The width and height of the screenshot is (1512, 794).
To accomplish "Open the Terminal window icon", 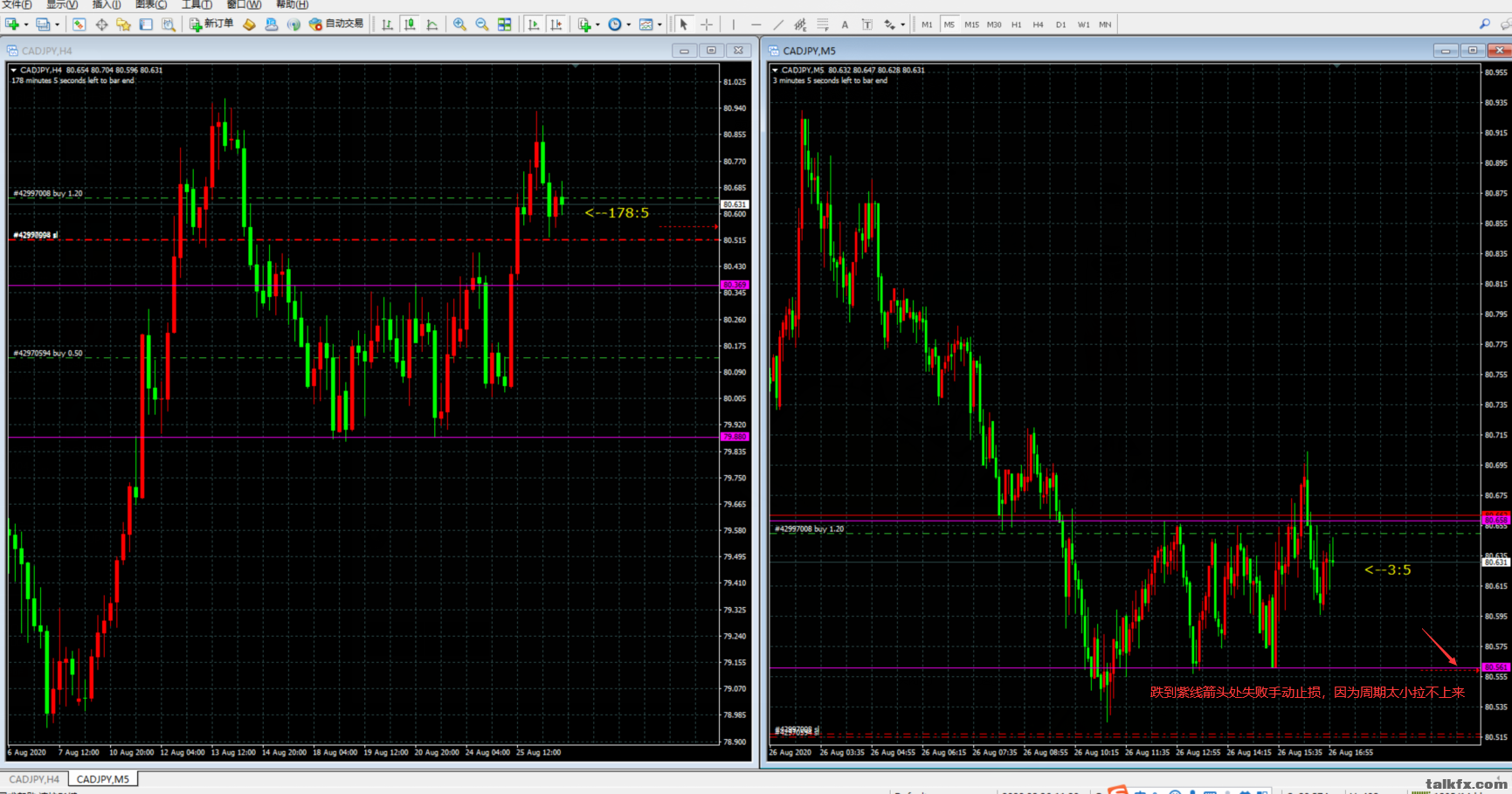I will click(x=146, y=24).
